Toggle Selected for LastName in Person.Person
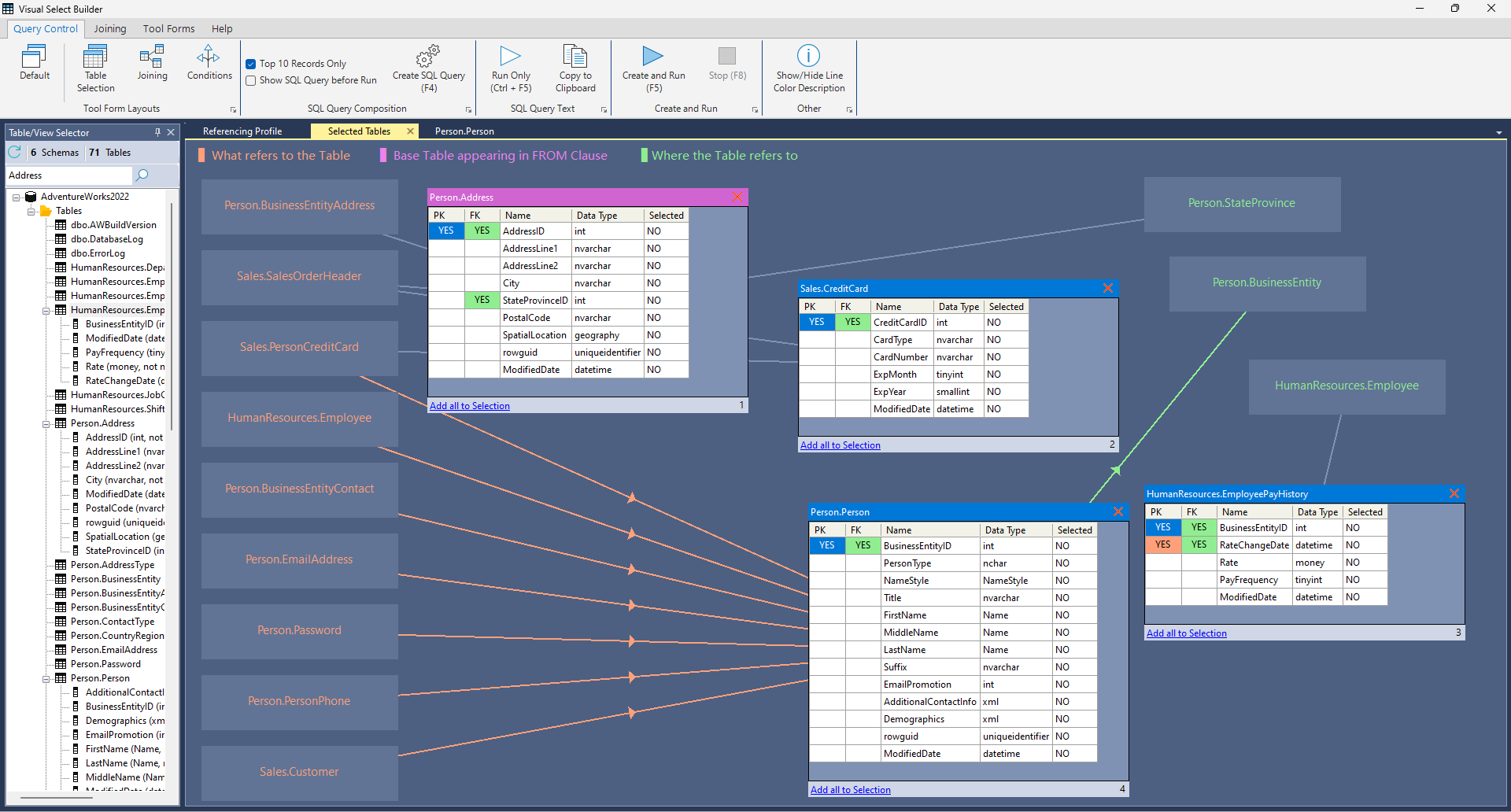This screenshot has height=812, width=1511. [x=1074, y=650]
